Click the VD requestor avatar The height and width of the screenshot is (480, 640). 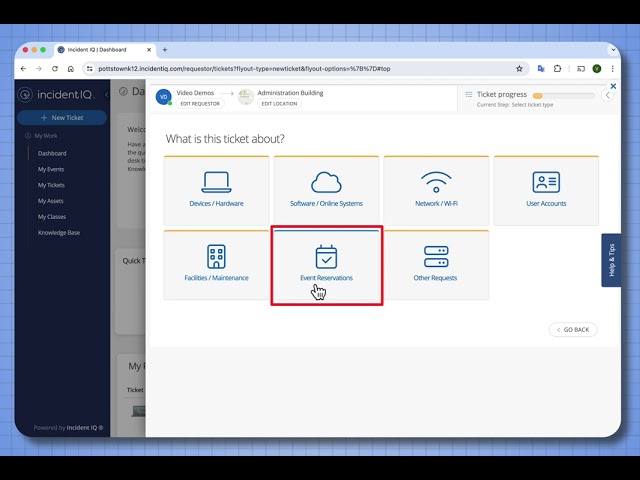[x=164, y=97]
